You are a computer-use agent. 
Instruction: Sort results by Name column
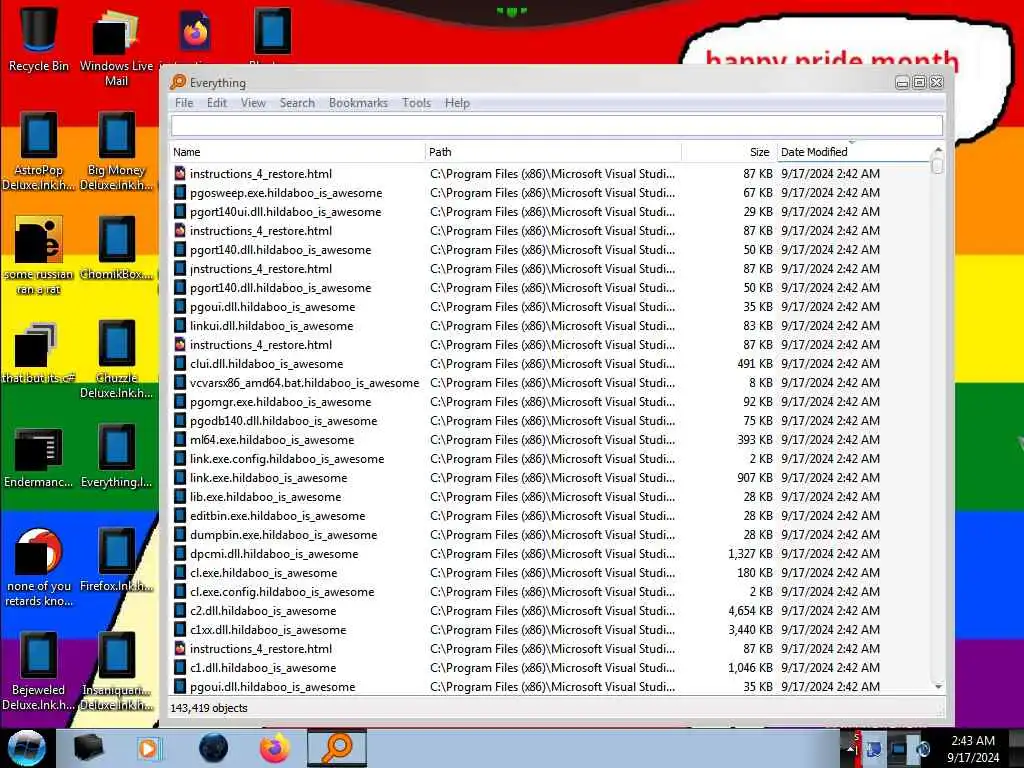pyautogui.click(x=297, y=152)
